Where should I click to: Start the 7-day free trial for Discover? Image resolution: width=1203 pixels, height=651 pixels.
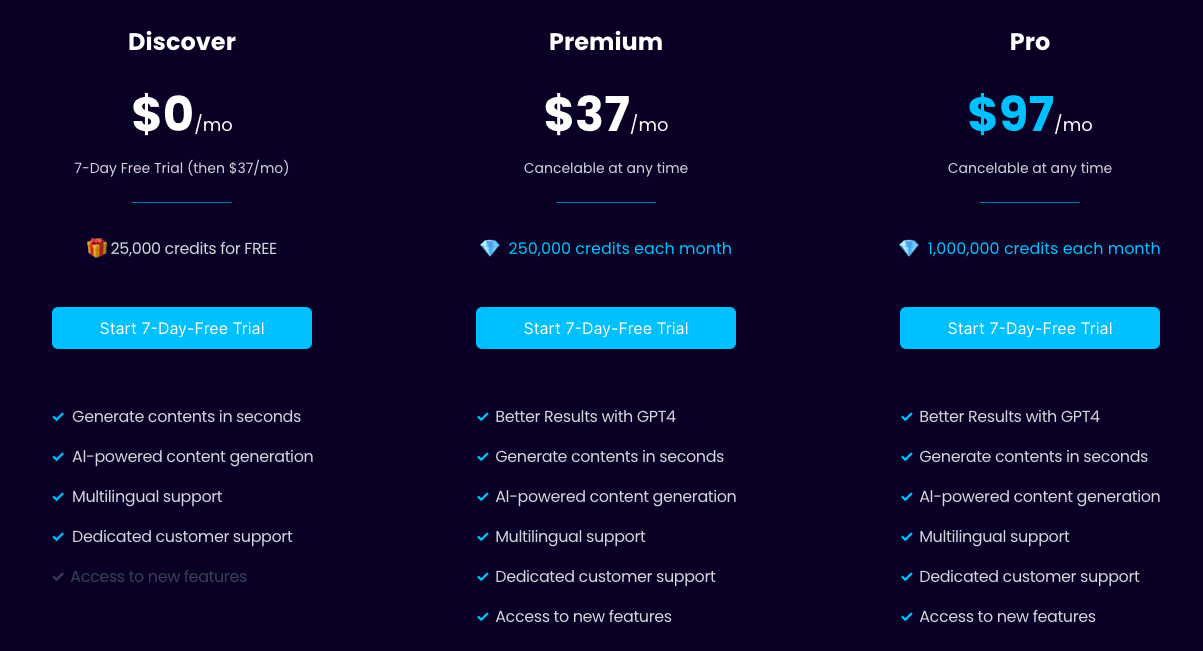(182, 328)
